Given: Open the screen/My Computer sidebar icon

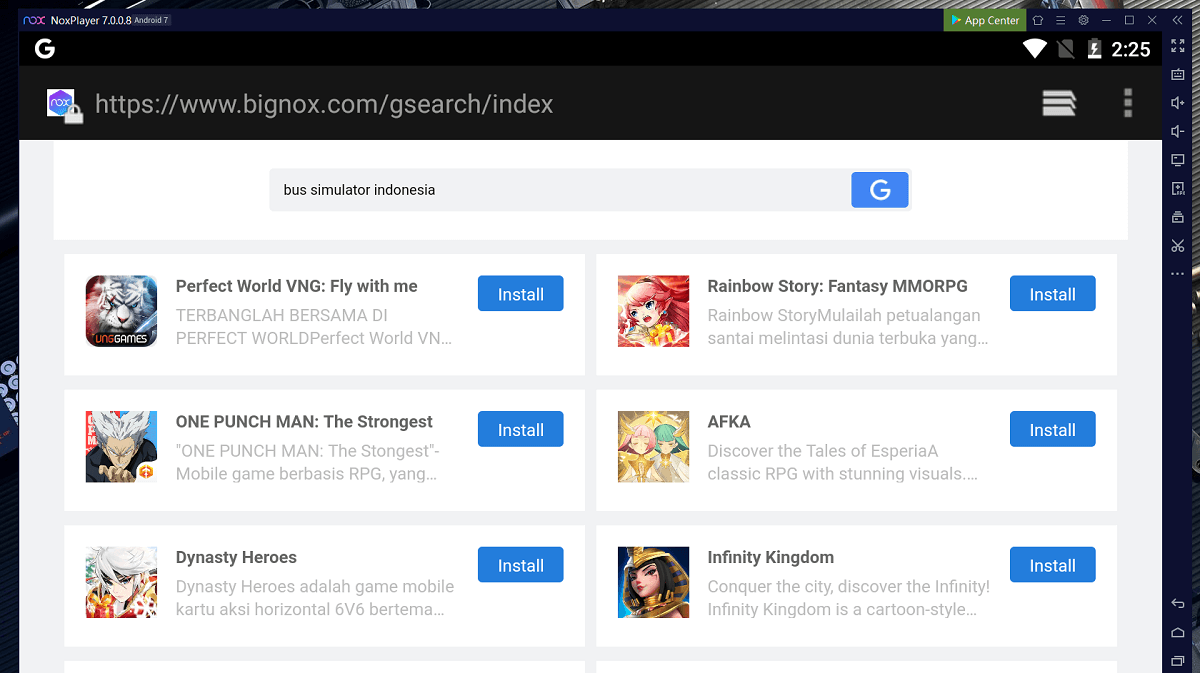Looking at the screenshot, I should [1177, 160].
